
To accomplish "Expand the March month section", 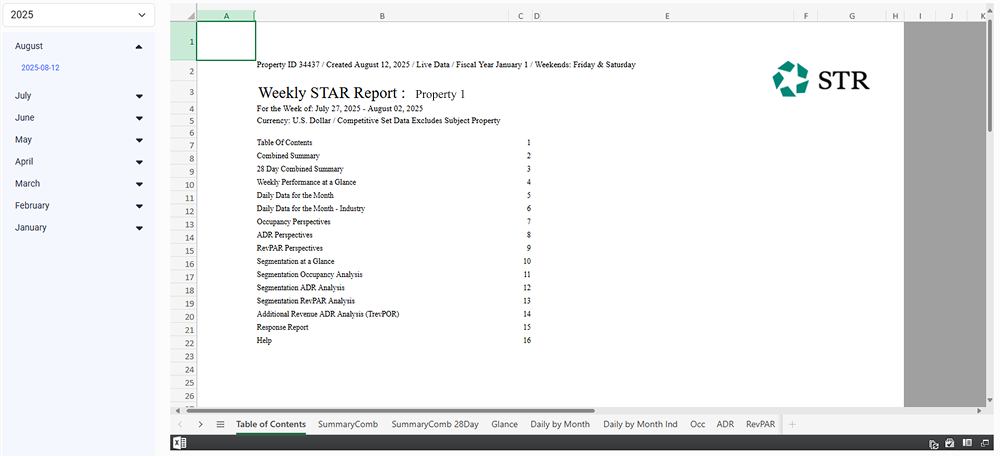I will coord(139,184).
